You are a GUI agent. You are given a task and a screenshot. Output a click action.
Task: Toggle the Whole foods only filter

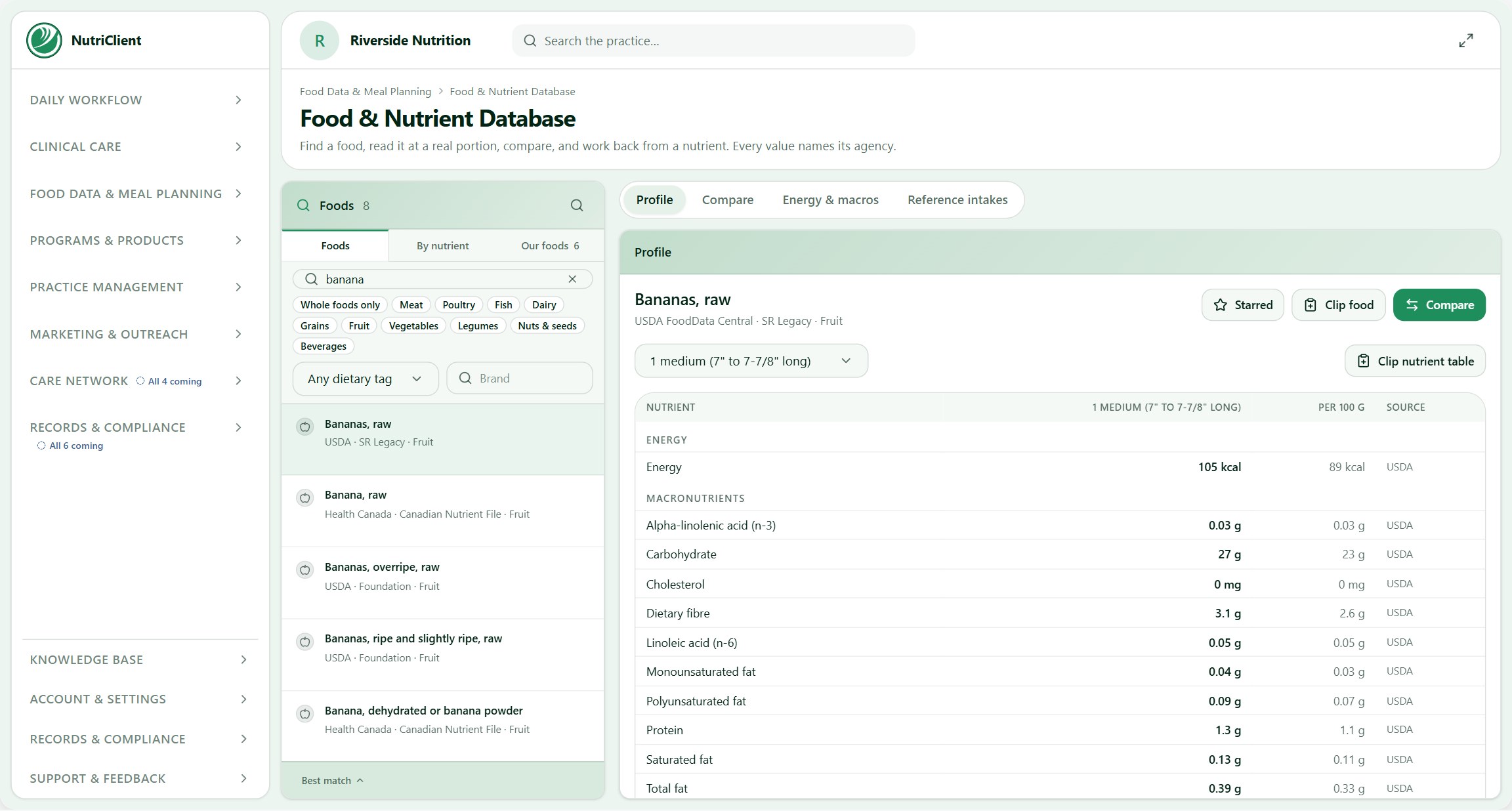coord(340,304)
